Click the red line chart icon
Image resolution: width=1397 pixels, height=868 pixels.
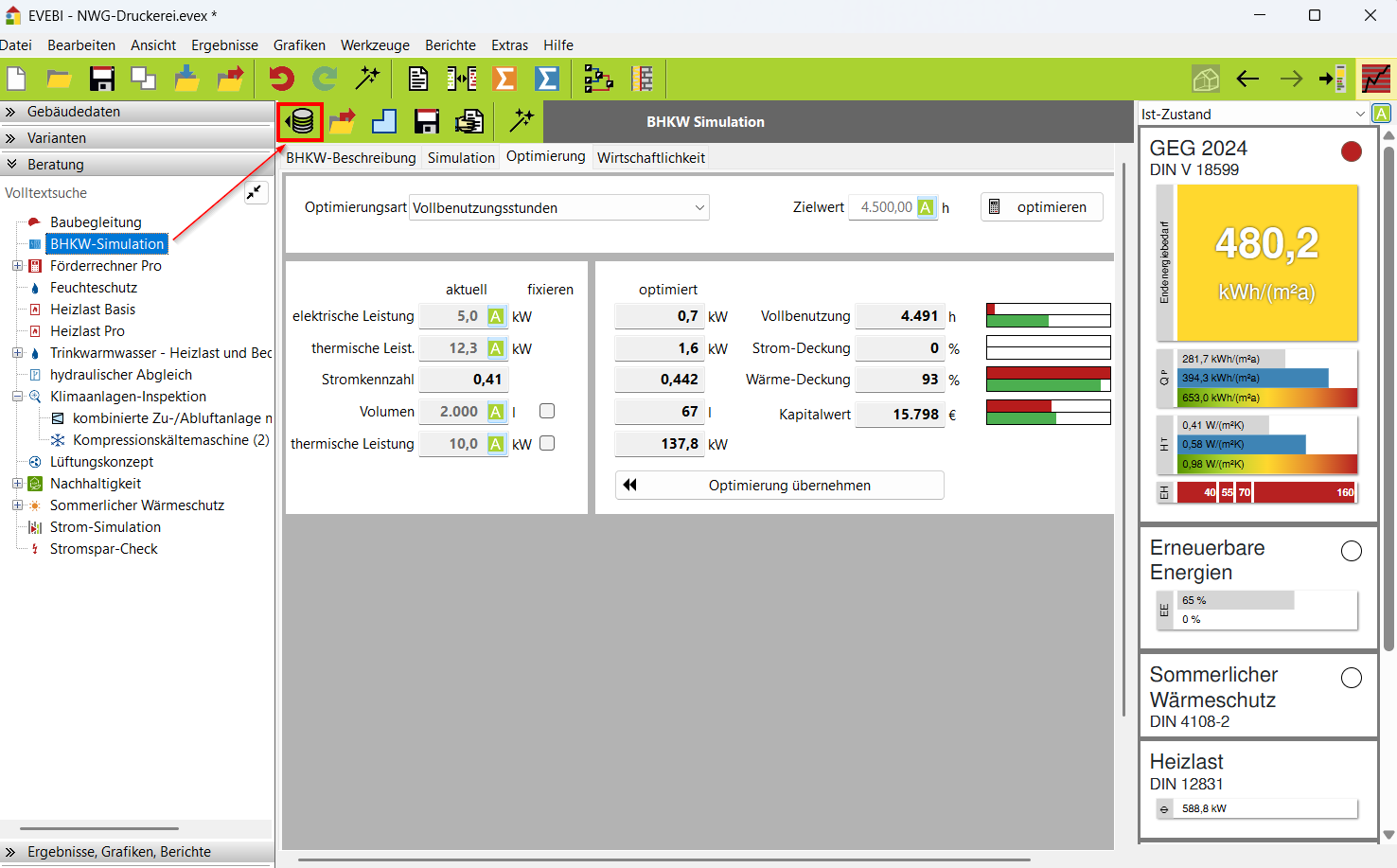click(1375, 80)
